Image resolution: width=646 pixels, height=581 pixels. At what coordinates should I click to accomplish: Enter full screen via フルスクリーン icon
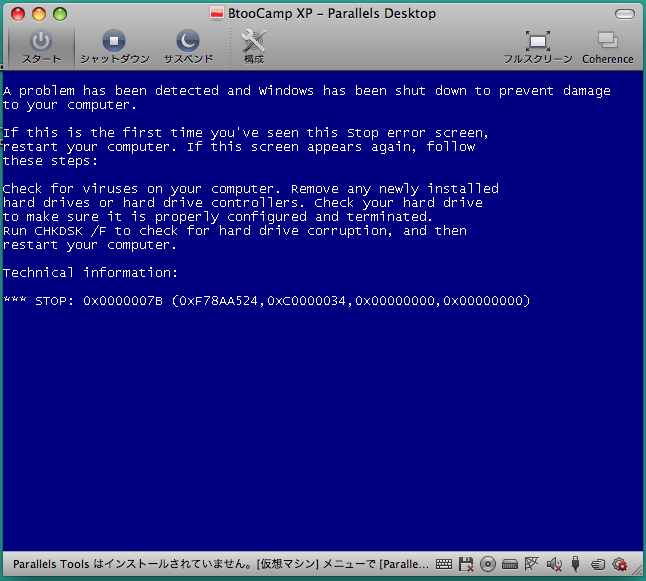coord(538,47)
